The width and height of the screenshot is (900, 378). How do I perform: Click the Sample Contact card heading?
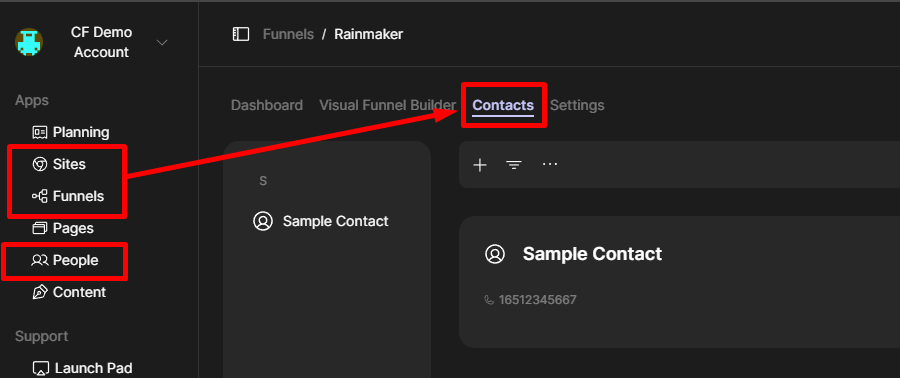[592, 254]
